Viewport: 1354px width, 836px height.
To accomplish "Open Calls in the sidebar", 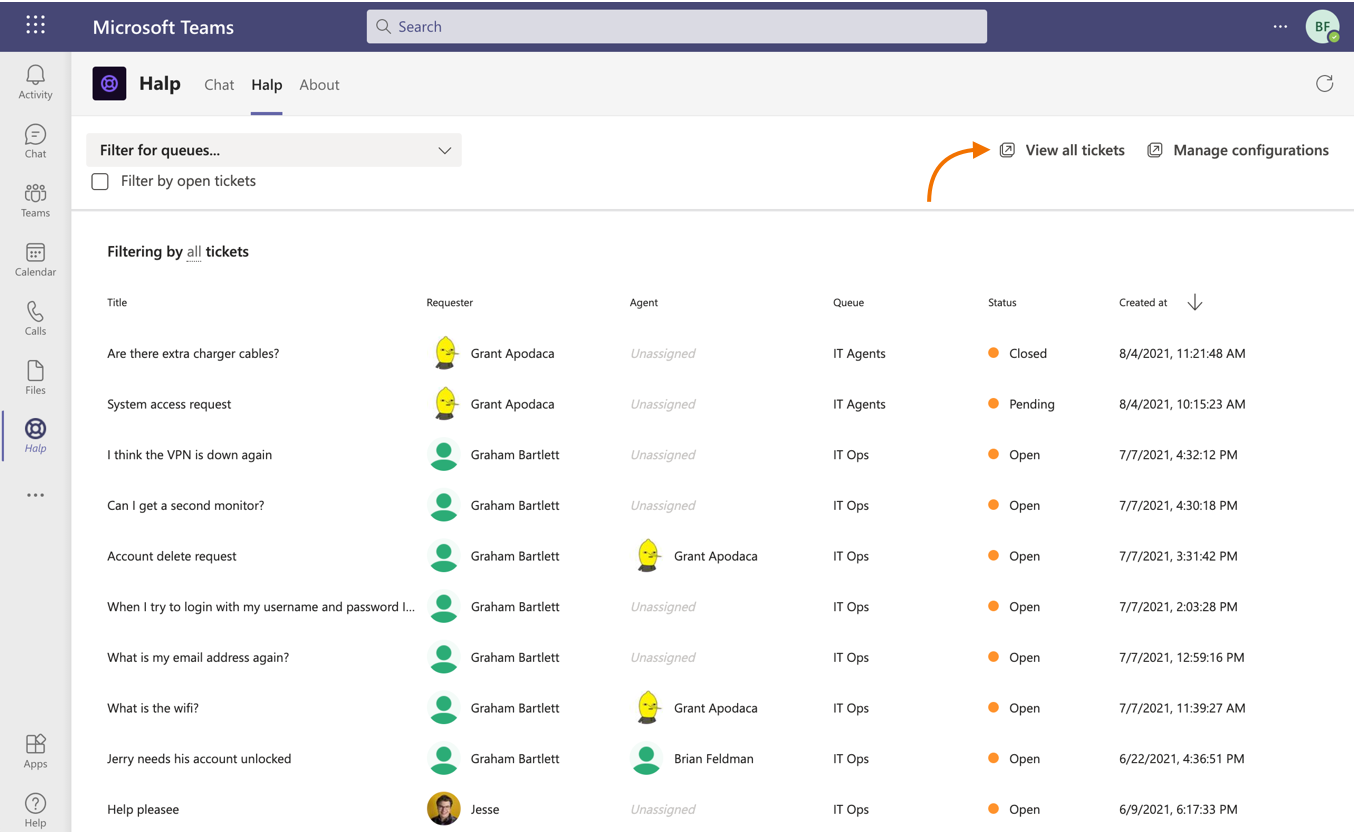I will (x=35, y=318).
